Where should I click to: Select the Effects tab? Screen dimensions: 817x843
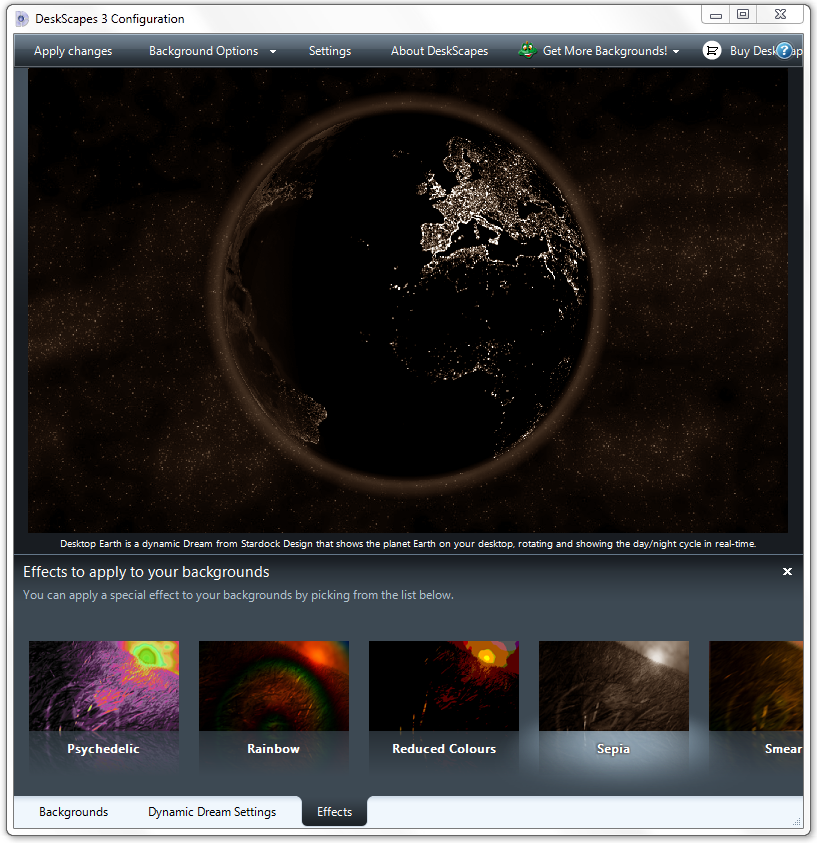click(x=334, y=811)
